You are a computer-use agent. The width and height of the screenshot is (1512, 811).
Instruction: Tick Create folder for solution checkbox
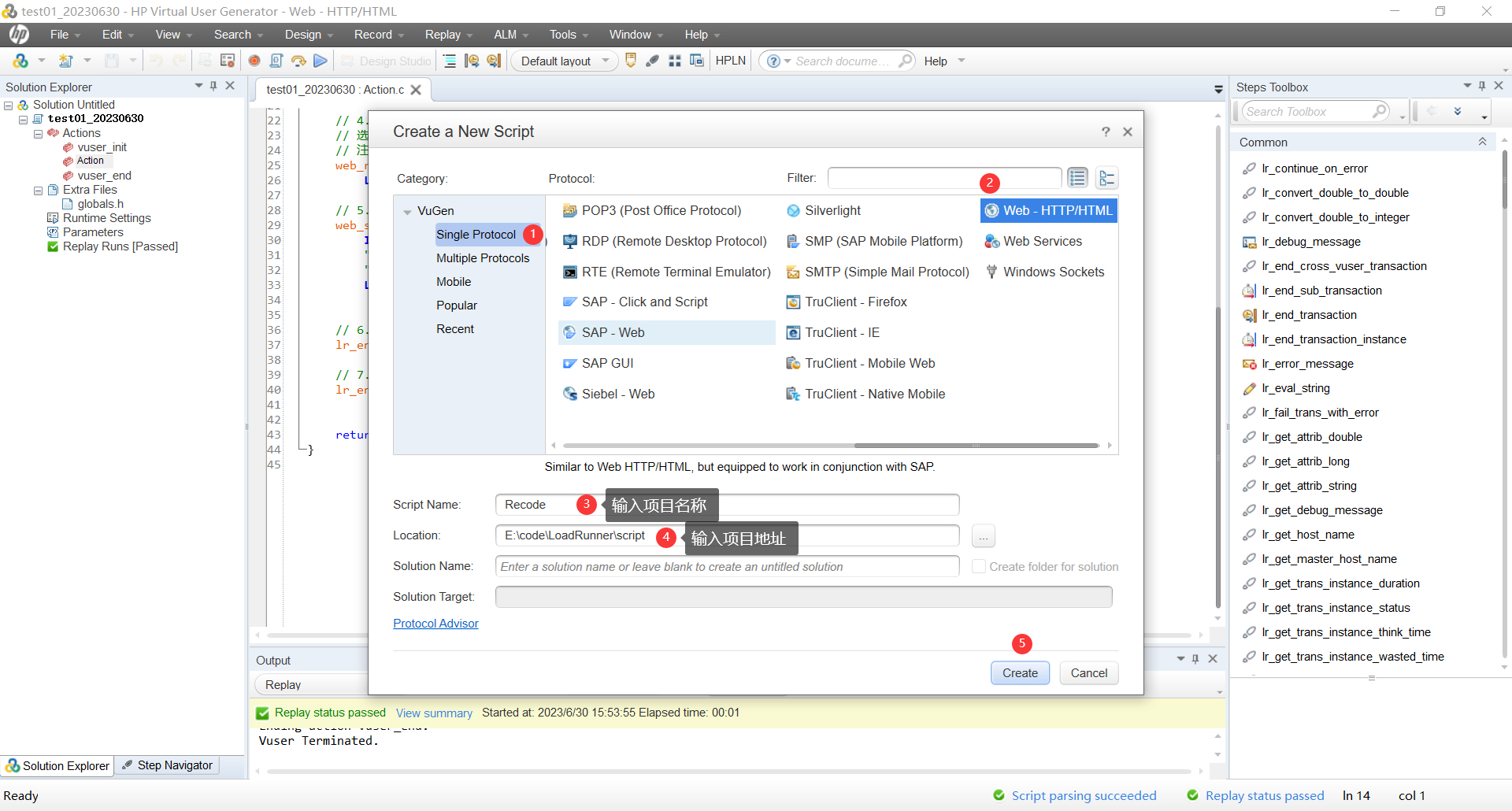[x=978, y=566]
